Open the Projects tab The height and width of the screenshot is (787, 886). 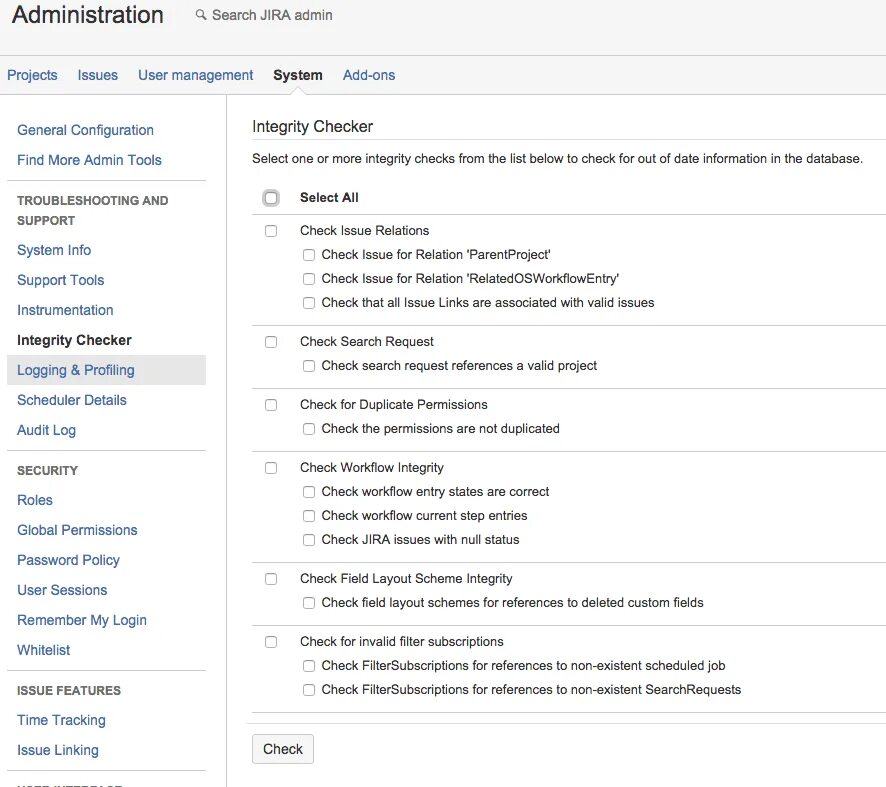coord(32,75)
